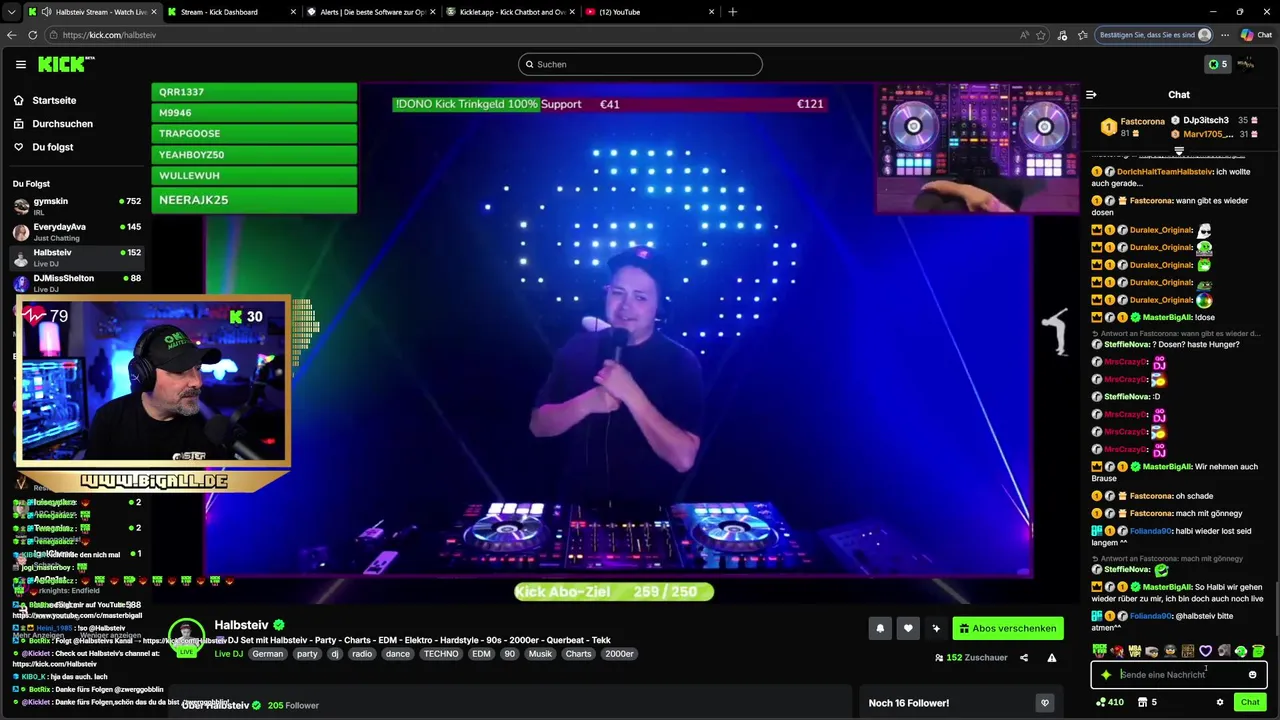
Task: Click the KICK logo
Action: [65, 64]
